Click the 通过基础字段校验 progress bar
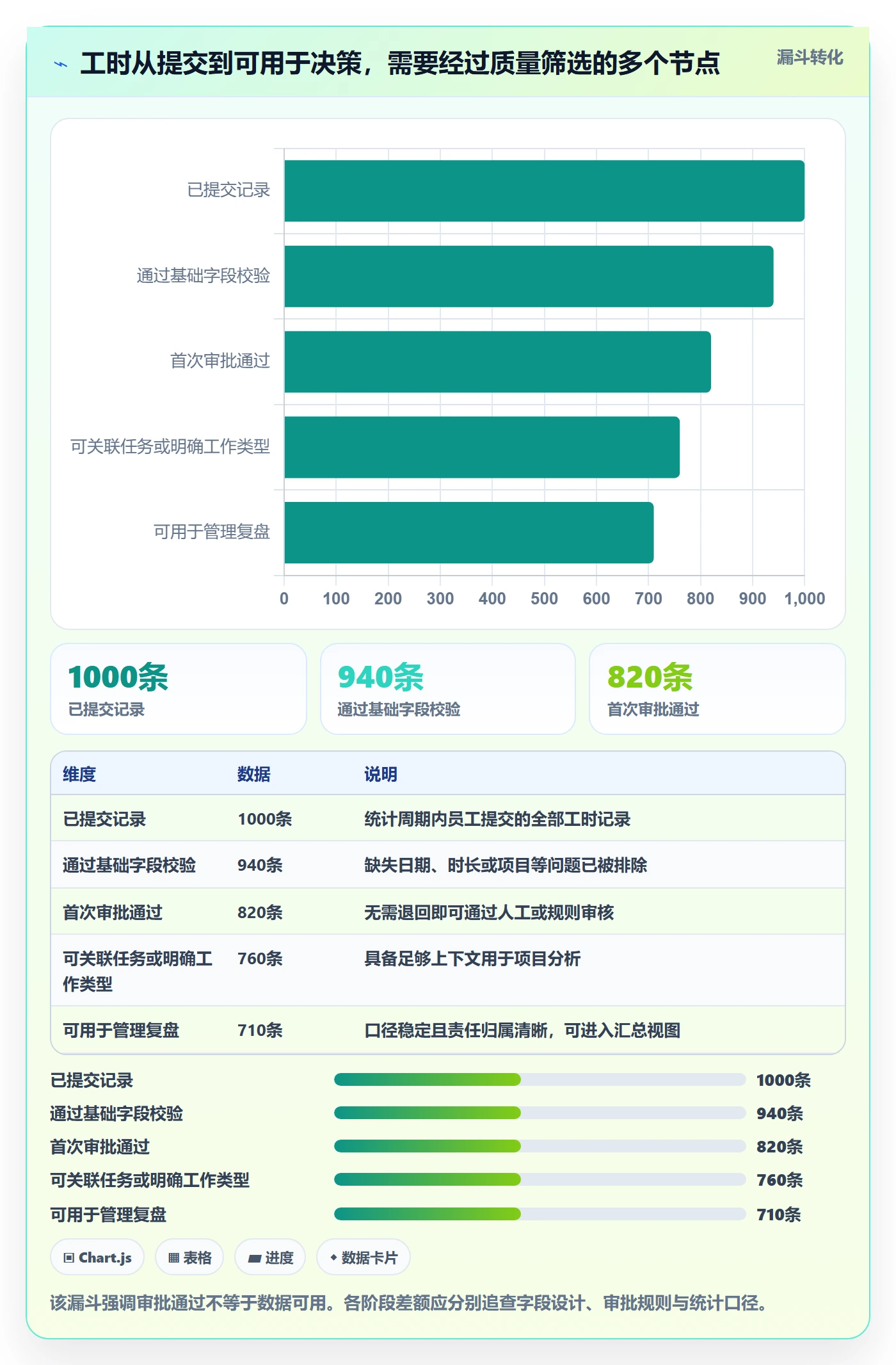The height and width of the screenshot is (1365, 896). pyautogui.click(x=540, y=1113)
